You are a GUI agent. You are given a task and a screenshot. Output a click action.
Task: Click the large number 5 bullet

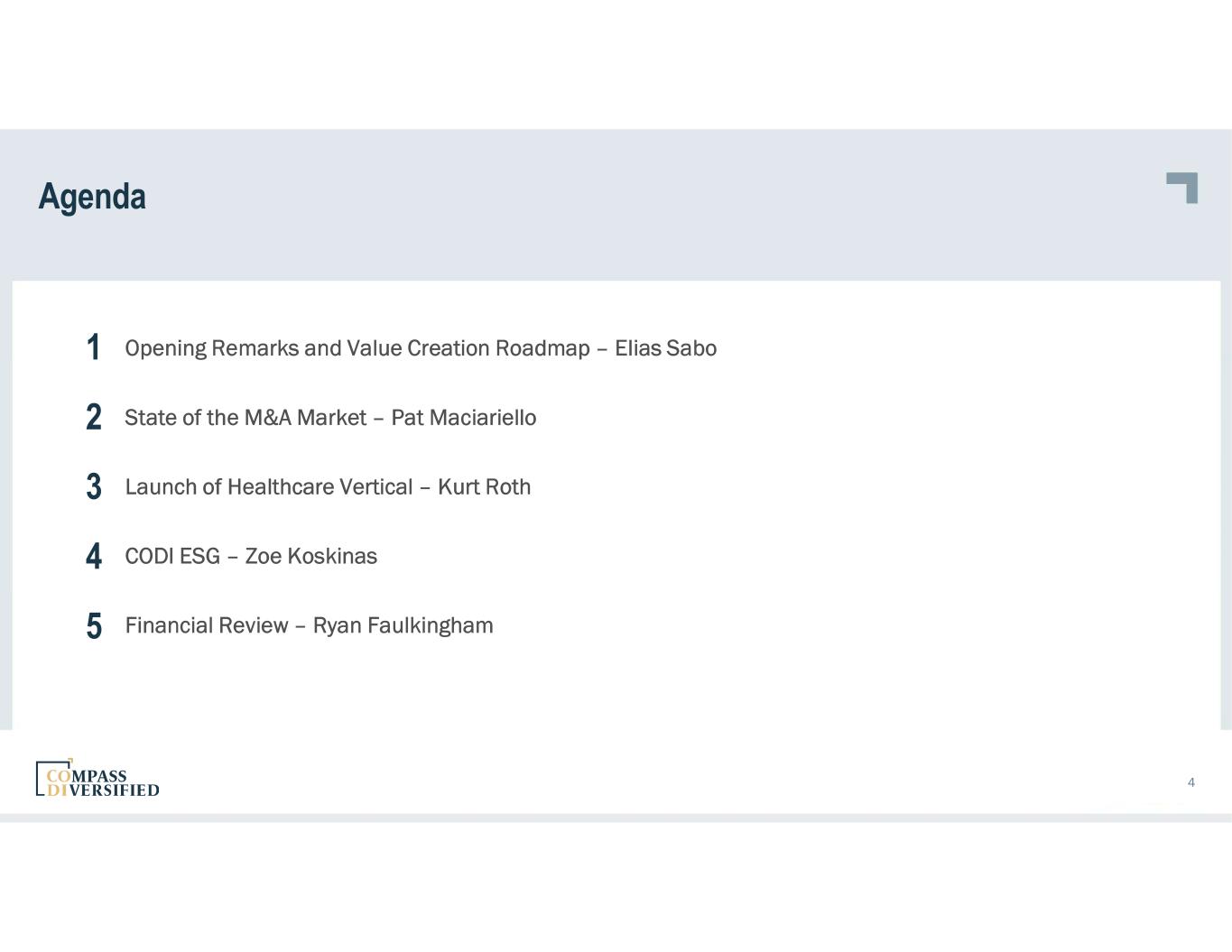click(x=93, y=626)
